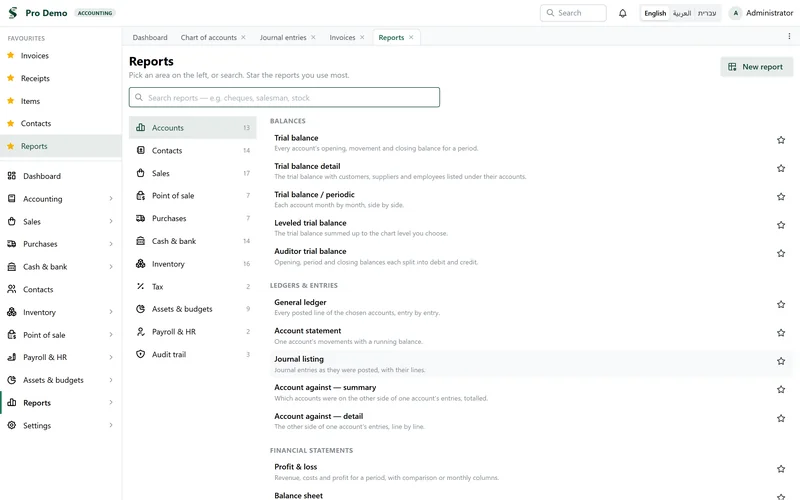
Task: Click the Purchases category truck icon
Action: pos(141,218)
